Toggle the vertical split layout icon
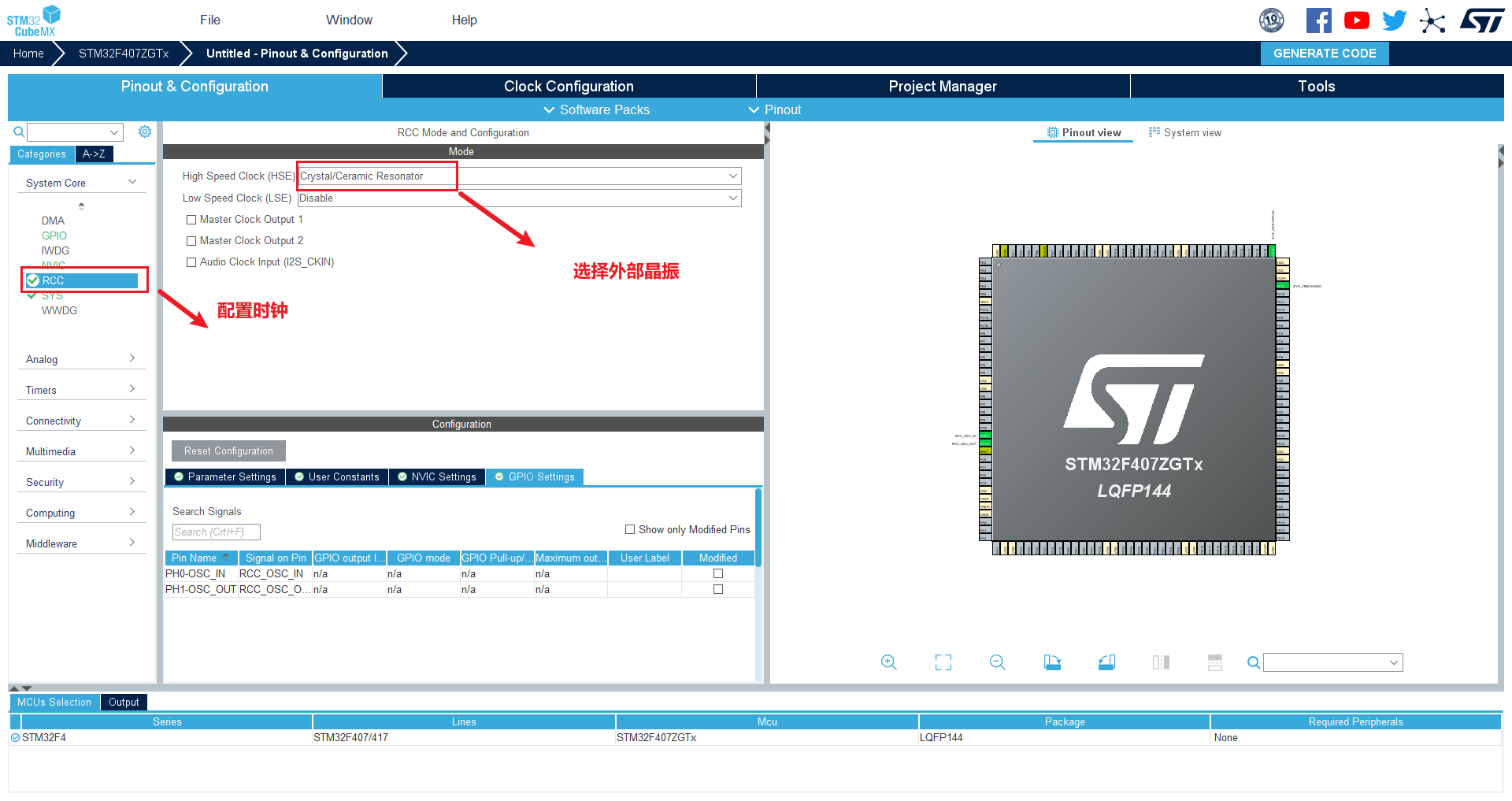This screenshot has width=1512, height=801. (1161, 662)
